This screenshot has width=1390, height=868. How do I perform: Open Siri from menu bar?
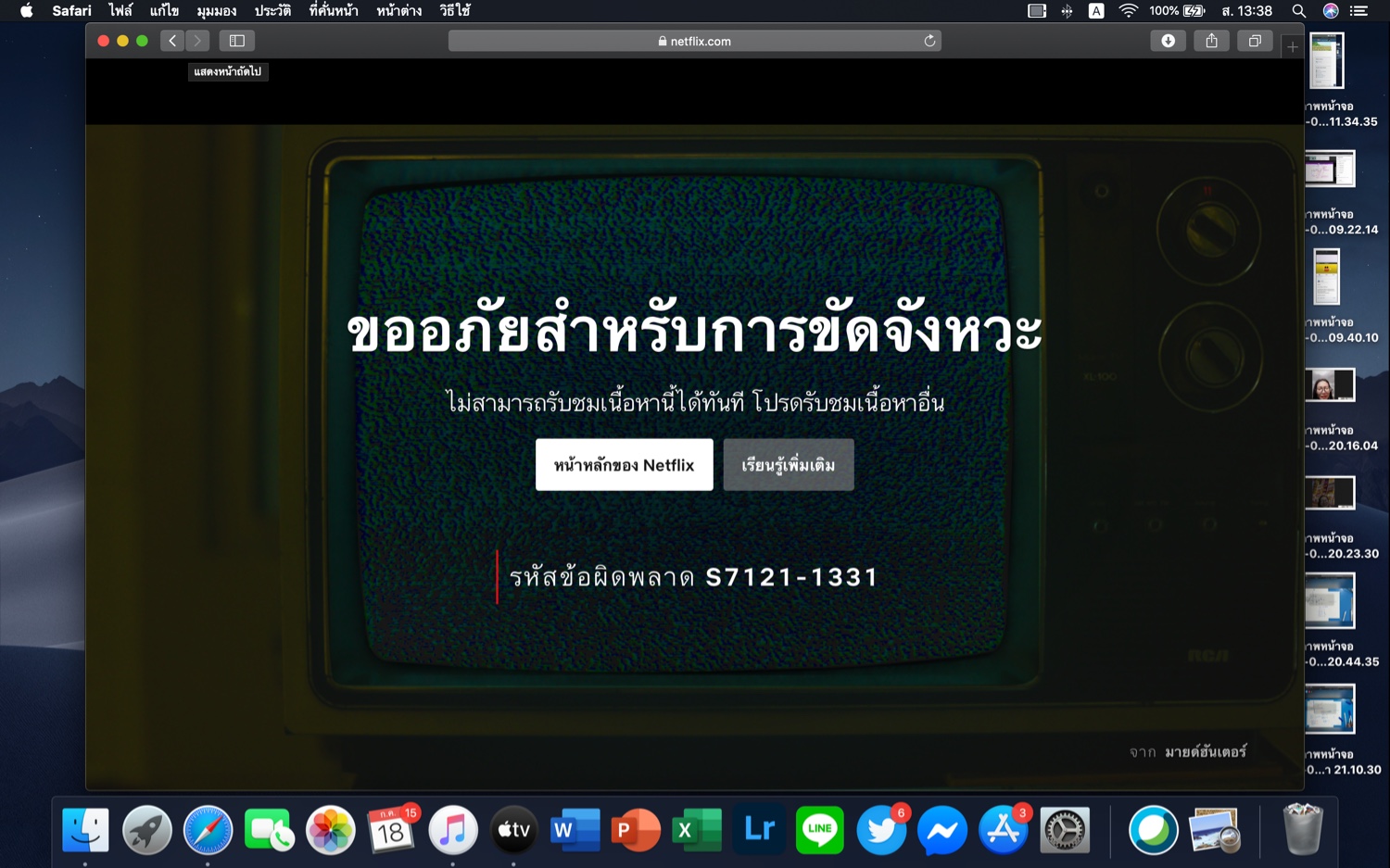pos(1331,11)
